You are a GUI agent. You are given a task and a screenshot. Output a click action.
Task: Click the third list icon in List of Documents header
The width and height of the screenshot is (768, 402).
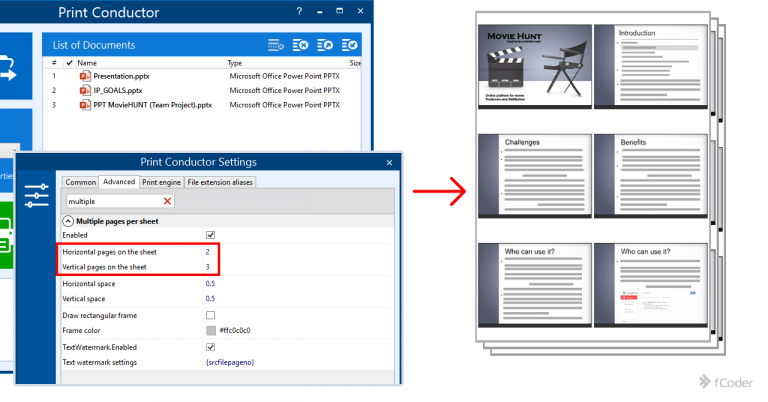click(325, 45)
